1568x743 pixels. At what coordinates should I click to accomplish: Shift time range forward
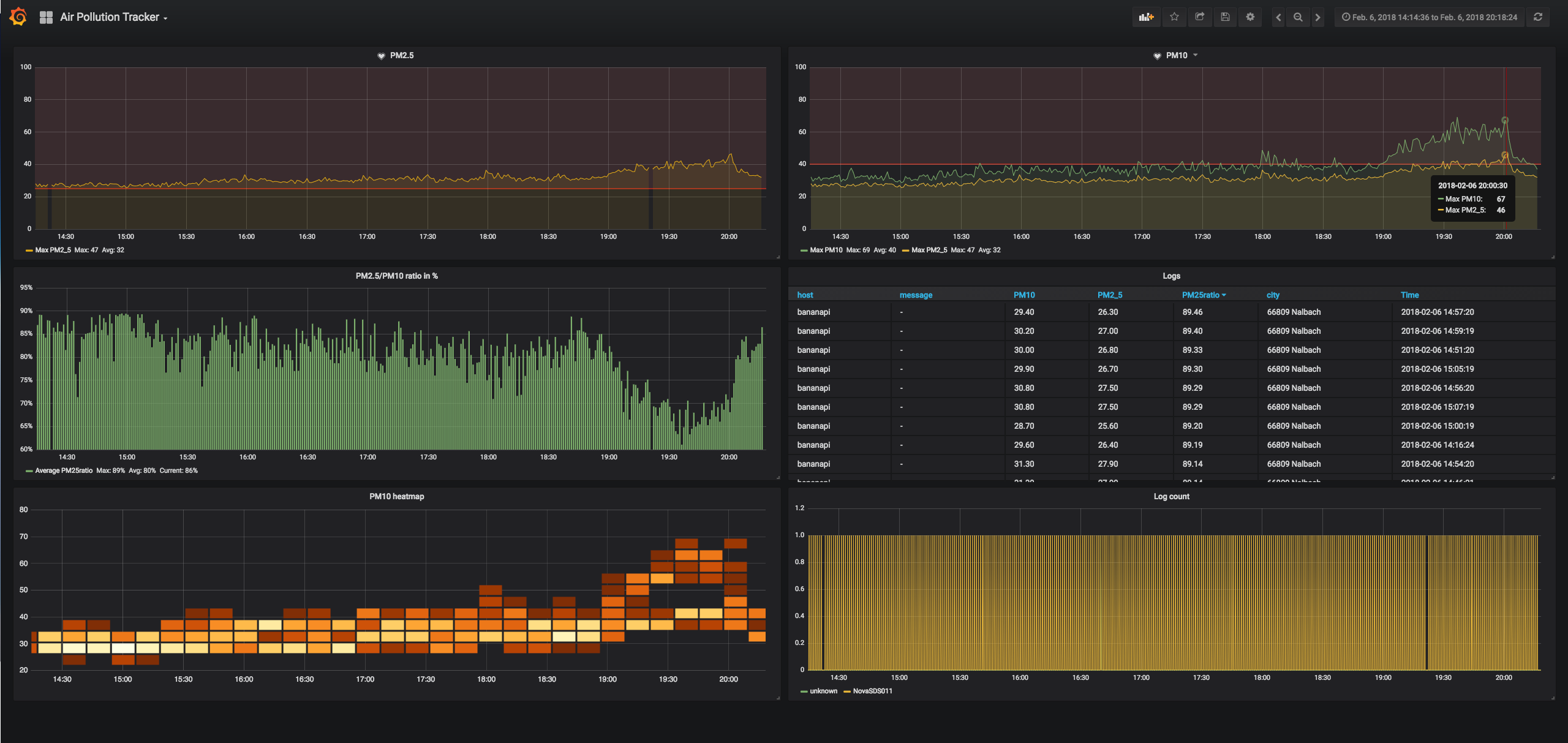point(1317,17)
